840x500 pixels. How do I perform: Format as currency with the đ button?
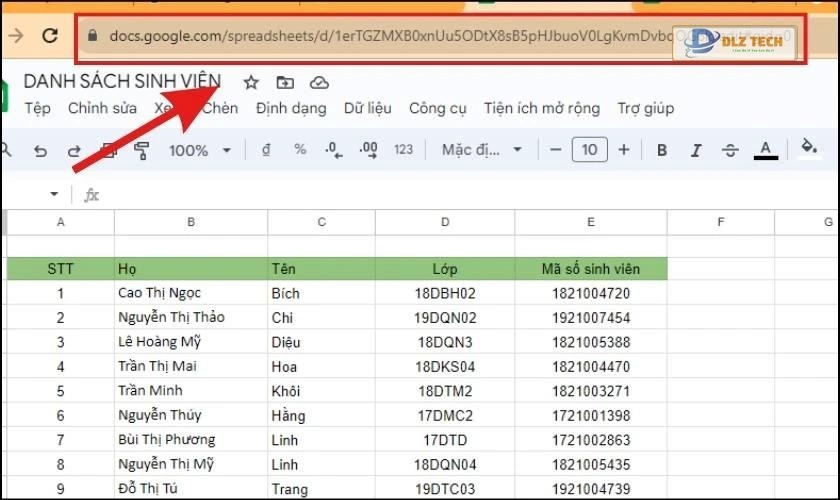coord(266,150)
